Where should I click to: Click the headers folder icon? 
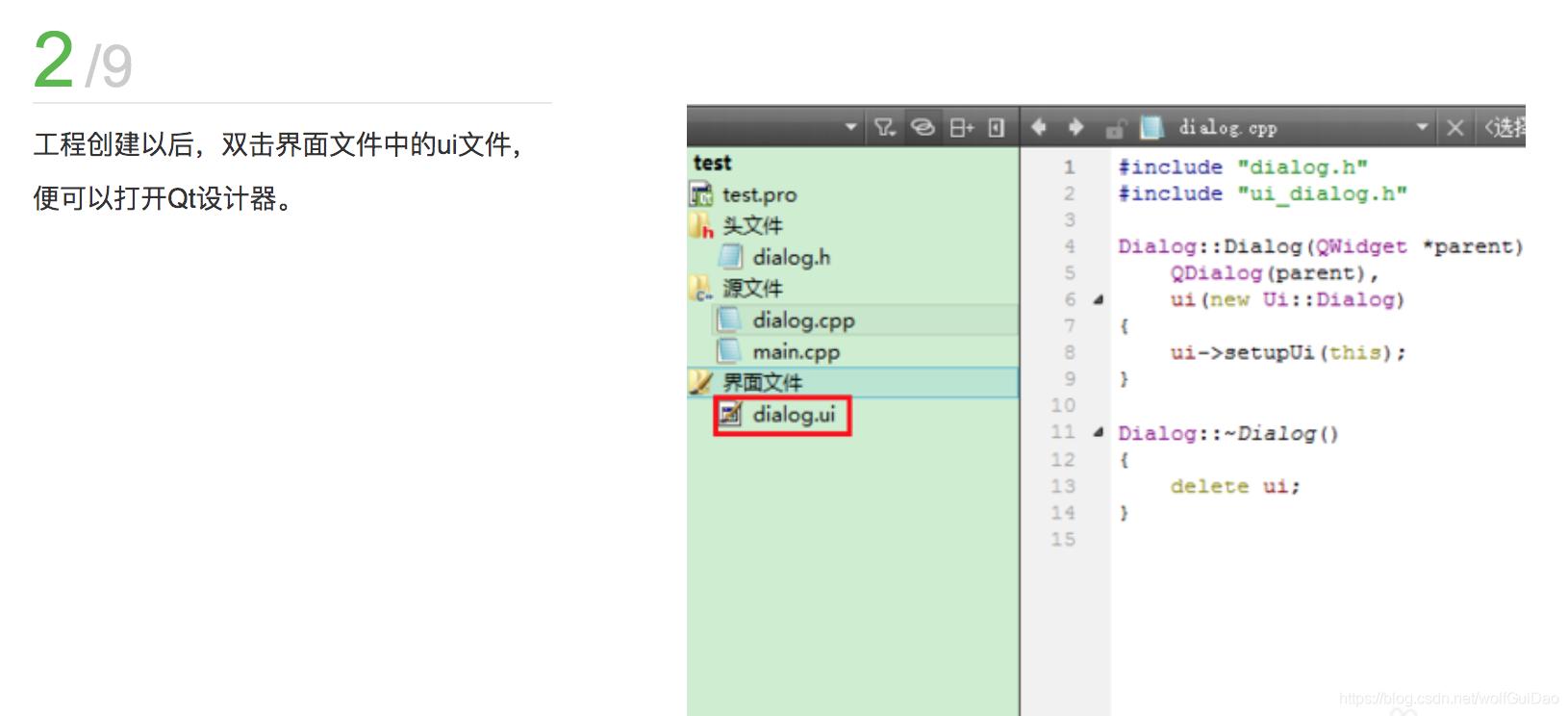click(x=701, y=226)
